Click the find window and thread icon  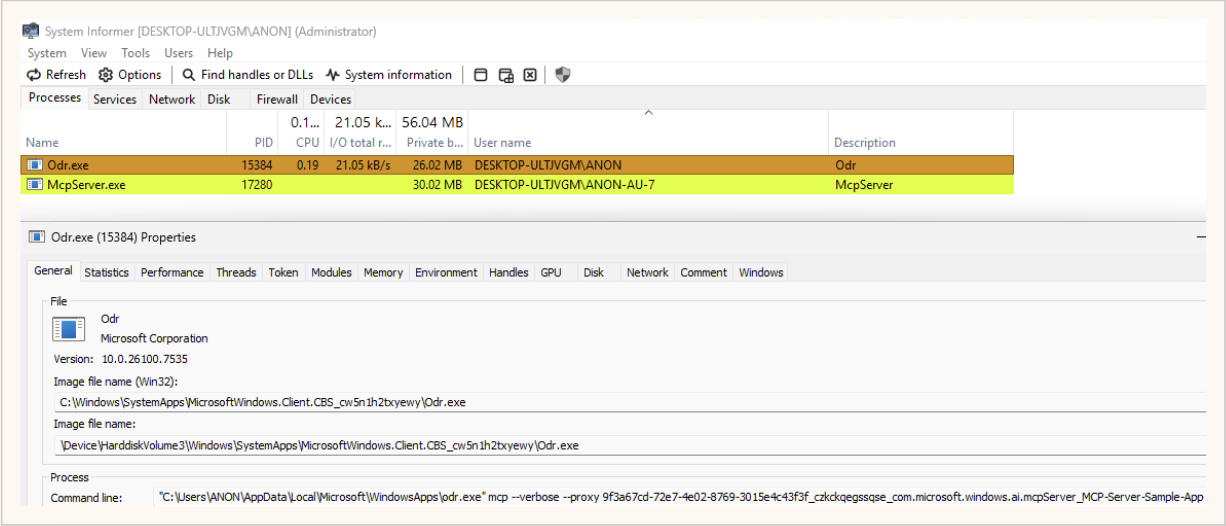click(x=506, y=75)
